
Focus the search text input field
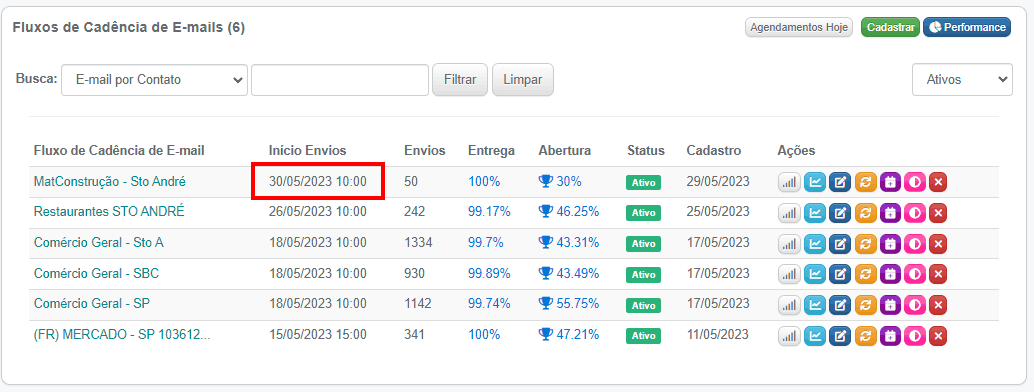[340, 80]
